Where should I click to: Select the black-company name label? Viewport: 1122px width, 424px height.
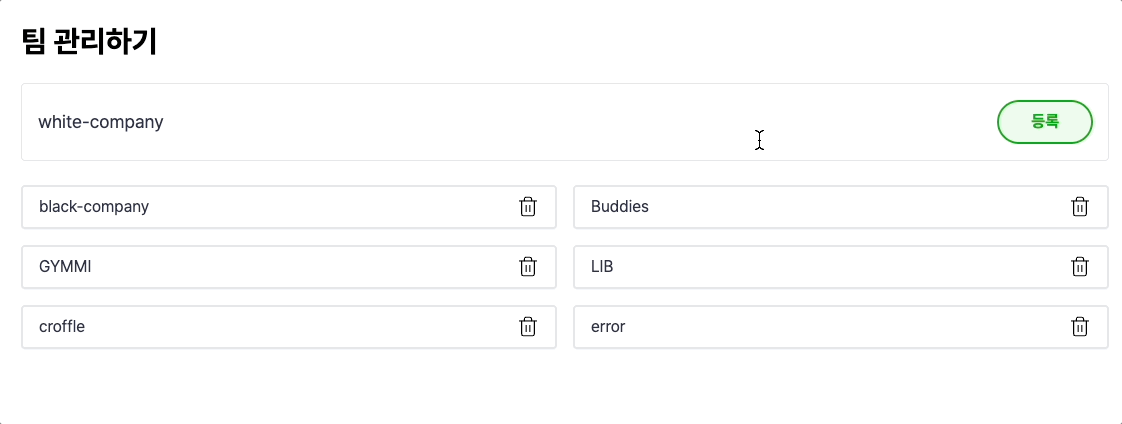click(x=94, y=207)
